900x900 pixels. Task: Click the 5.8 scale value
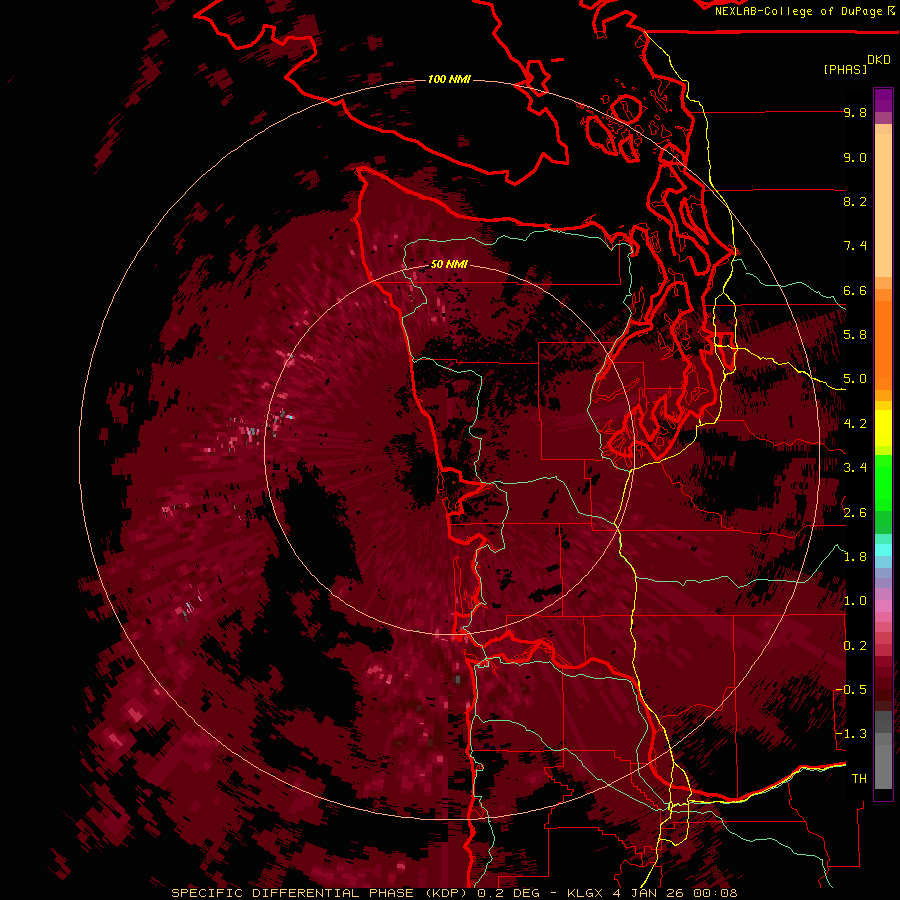click(x=855, y=335)
